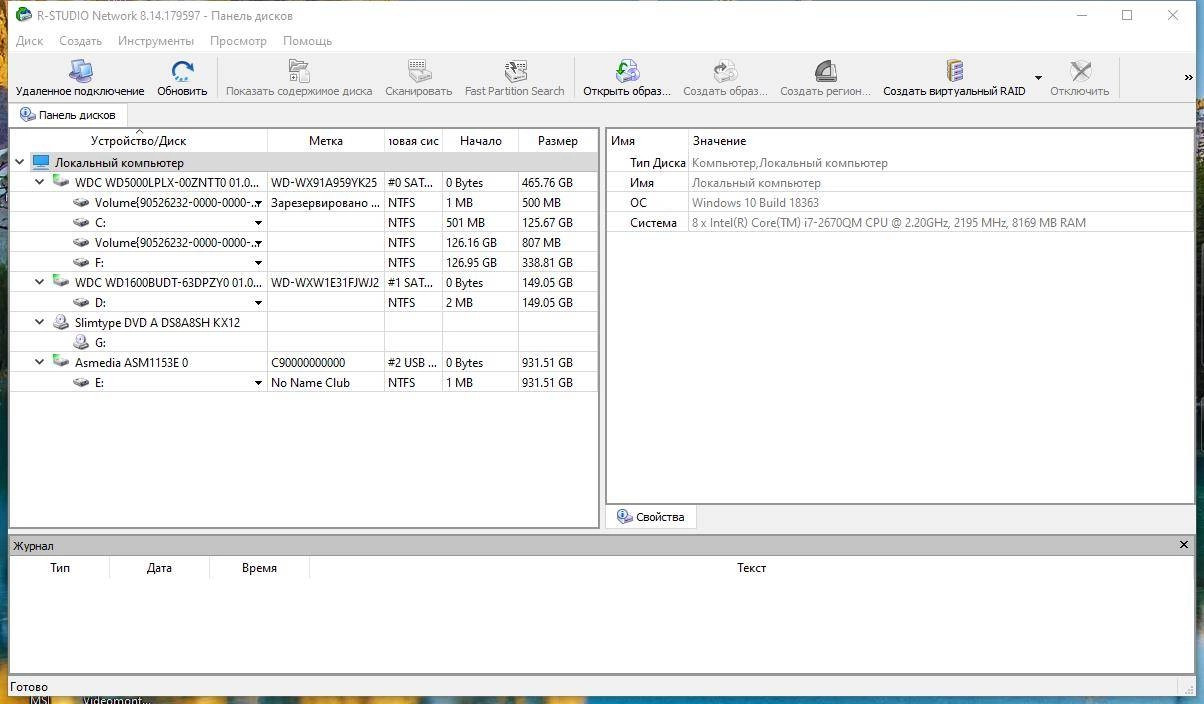Select the Локальный компьютер computer icon

41,162
